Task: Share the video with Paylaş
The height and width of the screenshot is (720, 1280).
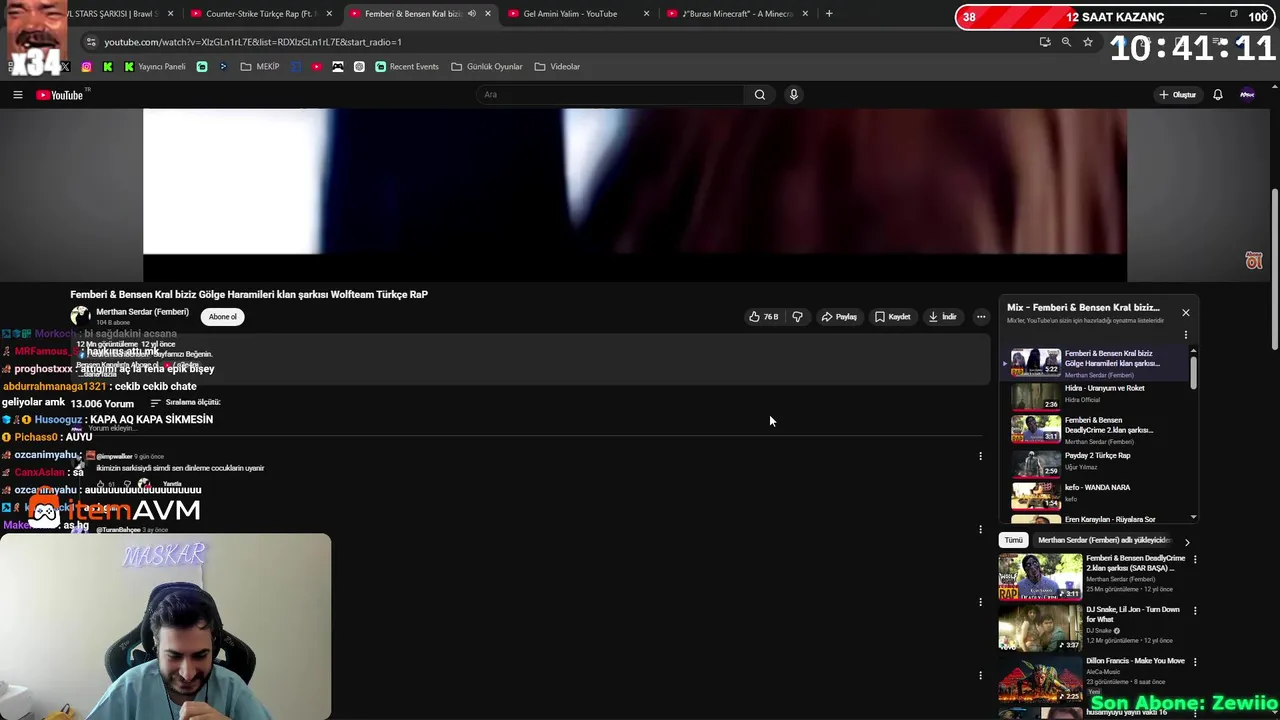Action: pyautogui.click(x=839, y=317)
